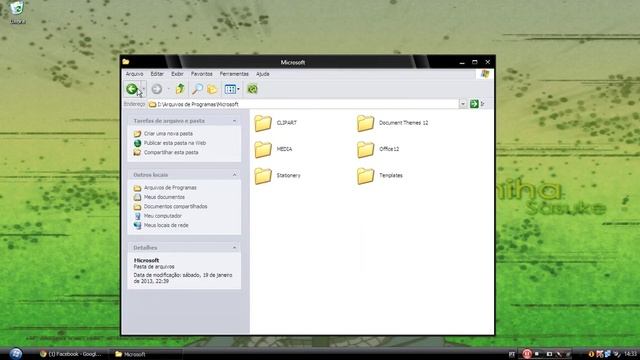Select the Recycle Bin desktop icon
Image resolution: width=640 pixels, height=360 pixels.
pos(17,12)
